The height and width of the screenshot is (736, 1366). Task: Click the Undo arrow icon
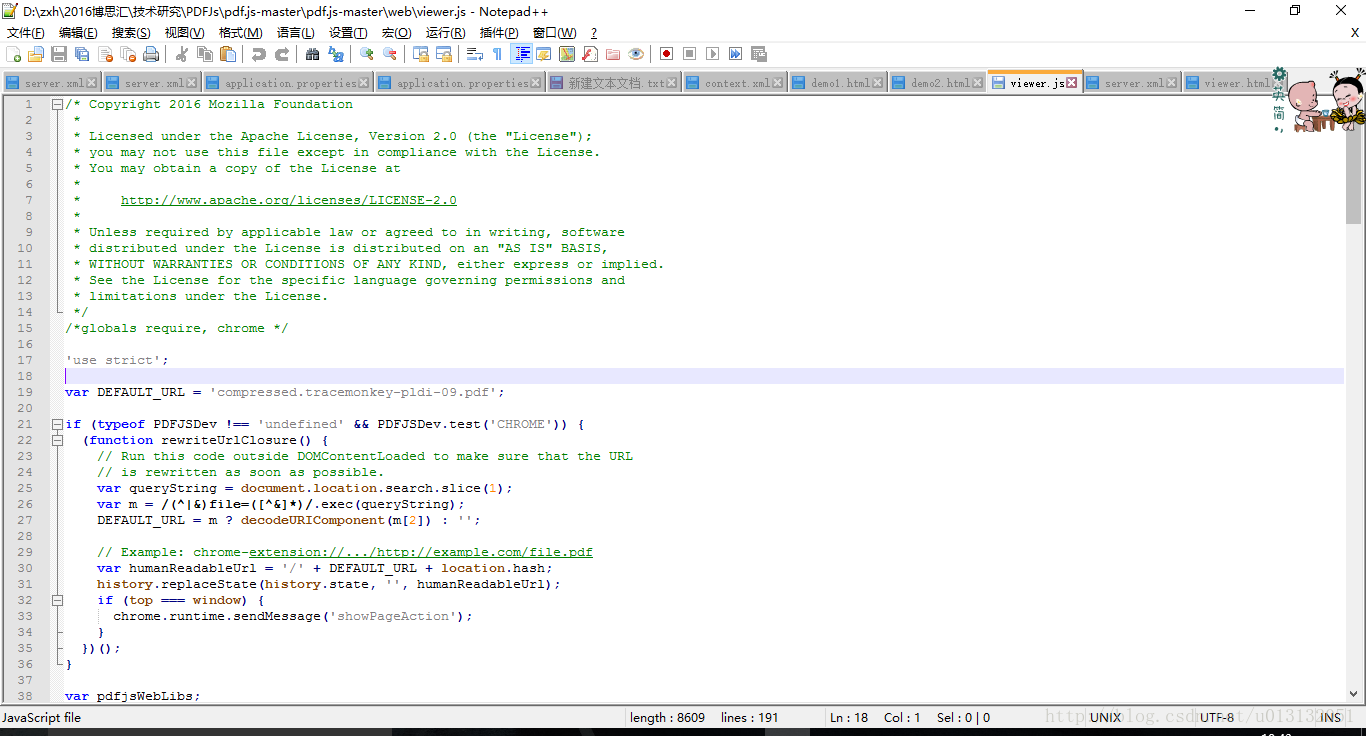pos(259,54)
